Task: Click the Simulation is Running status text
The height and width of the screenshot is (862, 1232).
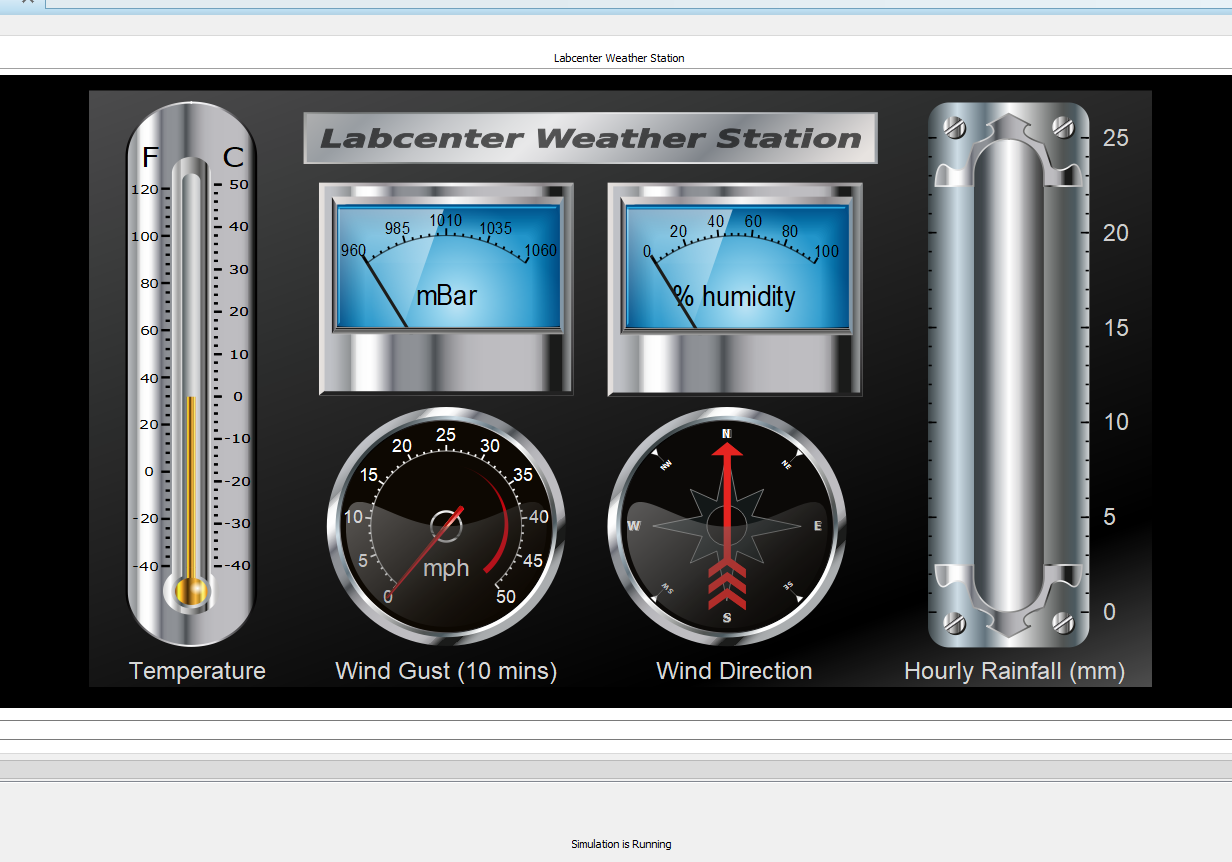Action: (620, 844)
